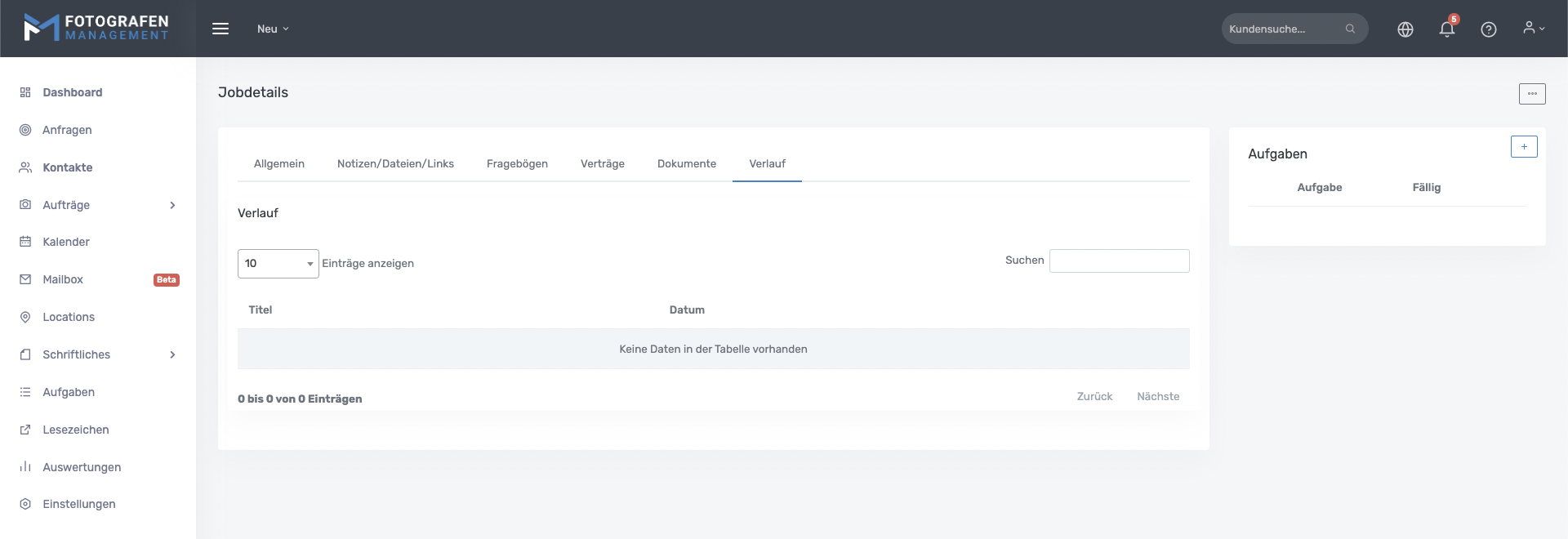Click the search magnifier in Kundensuche
Image resolution: width=1568 pixels, height=539 pixels.
[x=1350, y=29]
